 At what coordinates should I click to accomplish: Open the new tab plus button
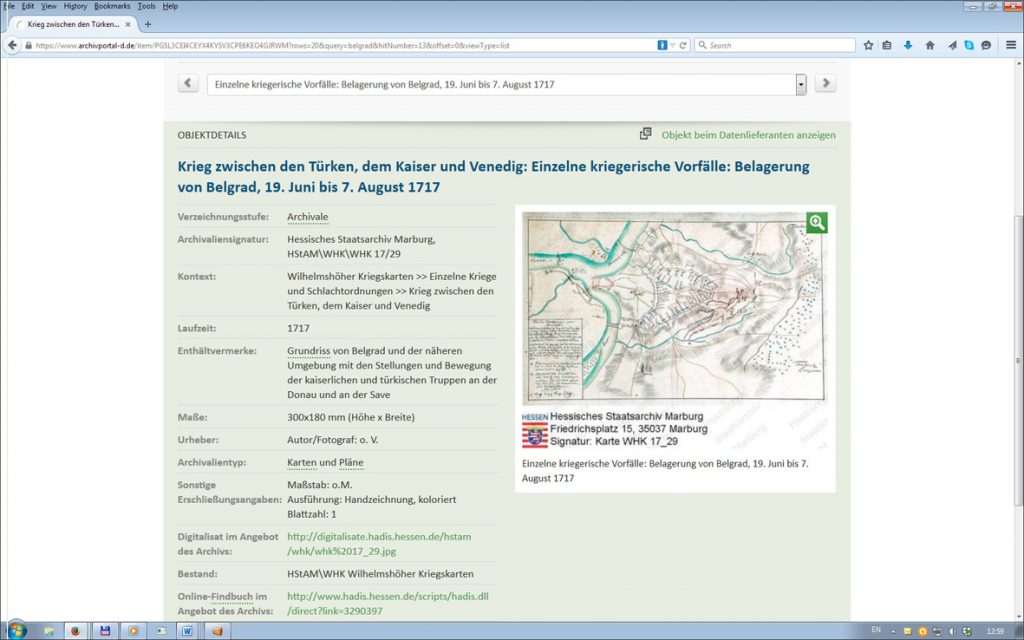tap(148, 24)
